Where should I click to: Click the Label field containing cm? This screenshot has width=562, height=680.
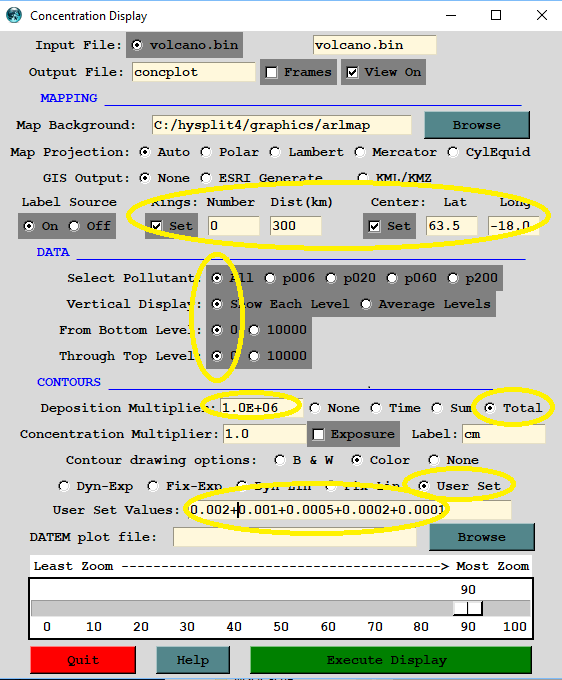coord(503,434)
